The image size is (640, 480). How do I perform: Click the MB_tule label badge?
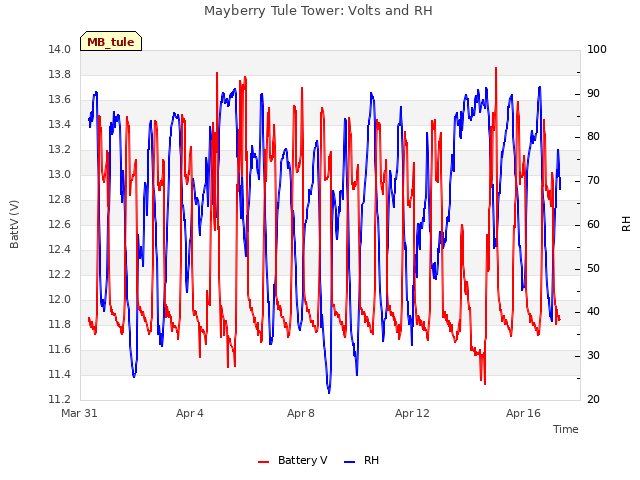point(111,41)
